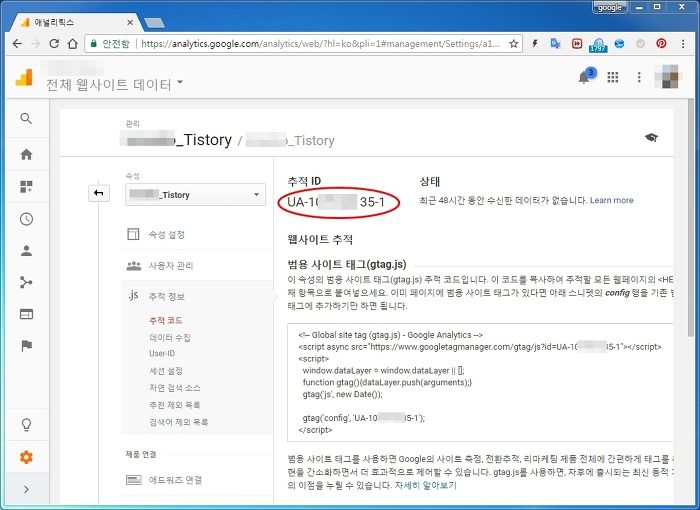Click the browser forward arrow
This screenshot has height=510, width=700.
(x=36, y=44)
